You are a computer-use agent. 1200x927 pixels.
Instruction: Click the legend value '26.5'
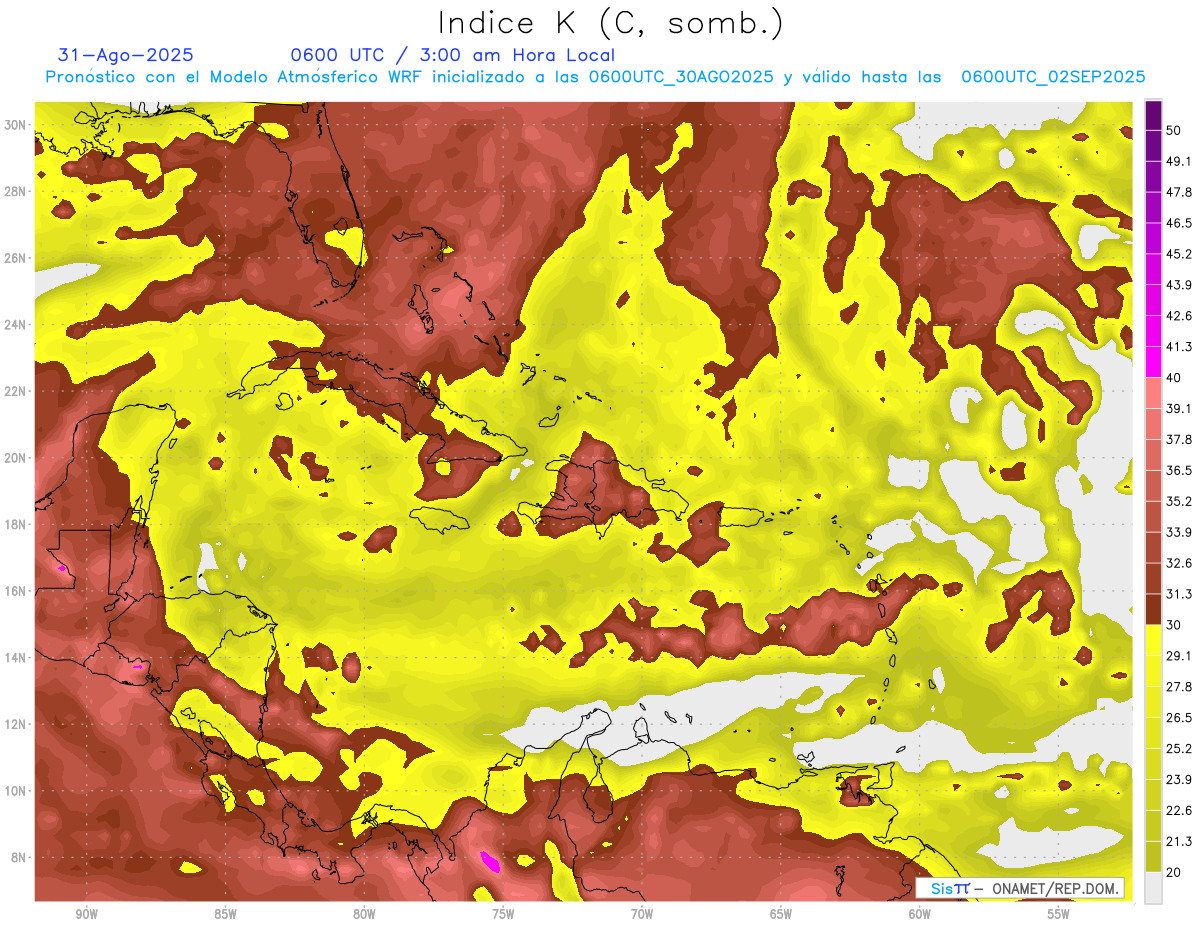[x=1179, y=718]
